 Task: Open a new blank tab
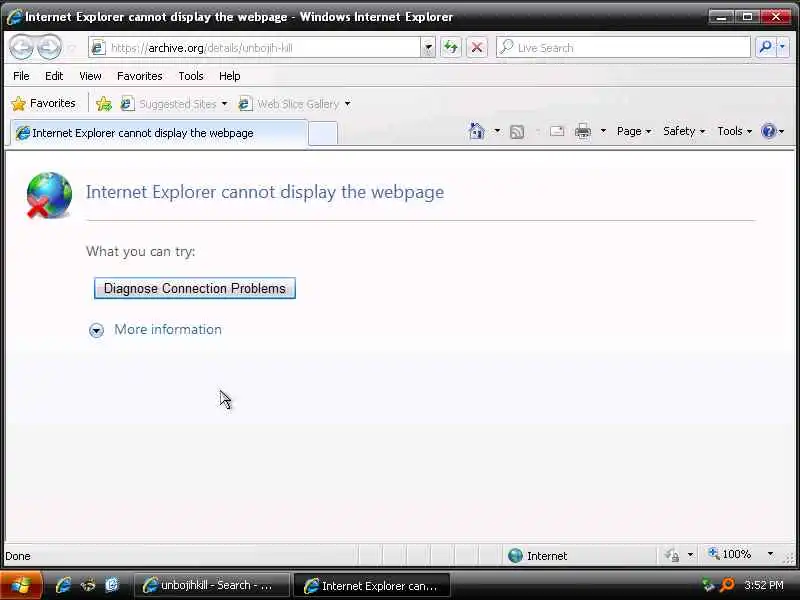pyautogui.click(x=323, y=134)
